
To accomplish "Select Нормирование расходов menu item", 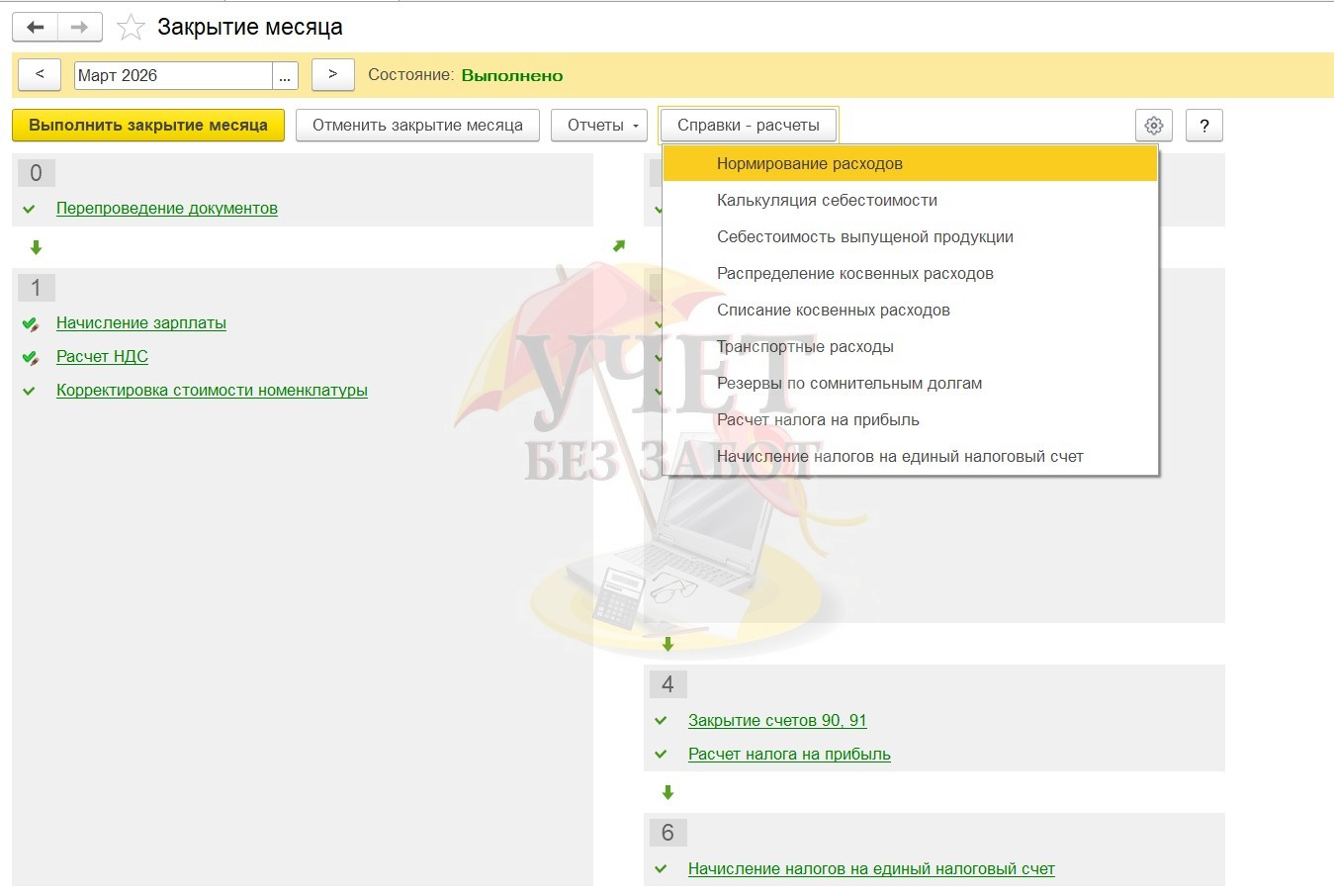I will pos(809,164).
